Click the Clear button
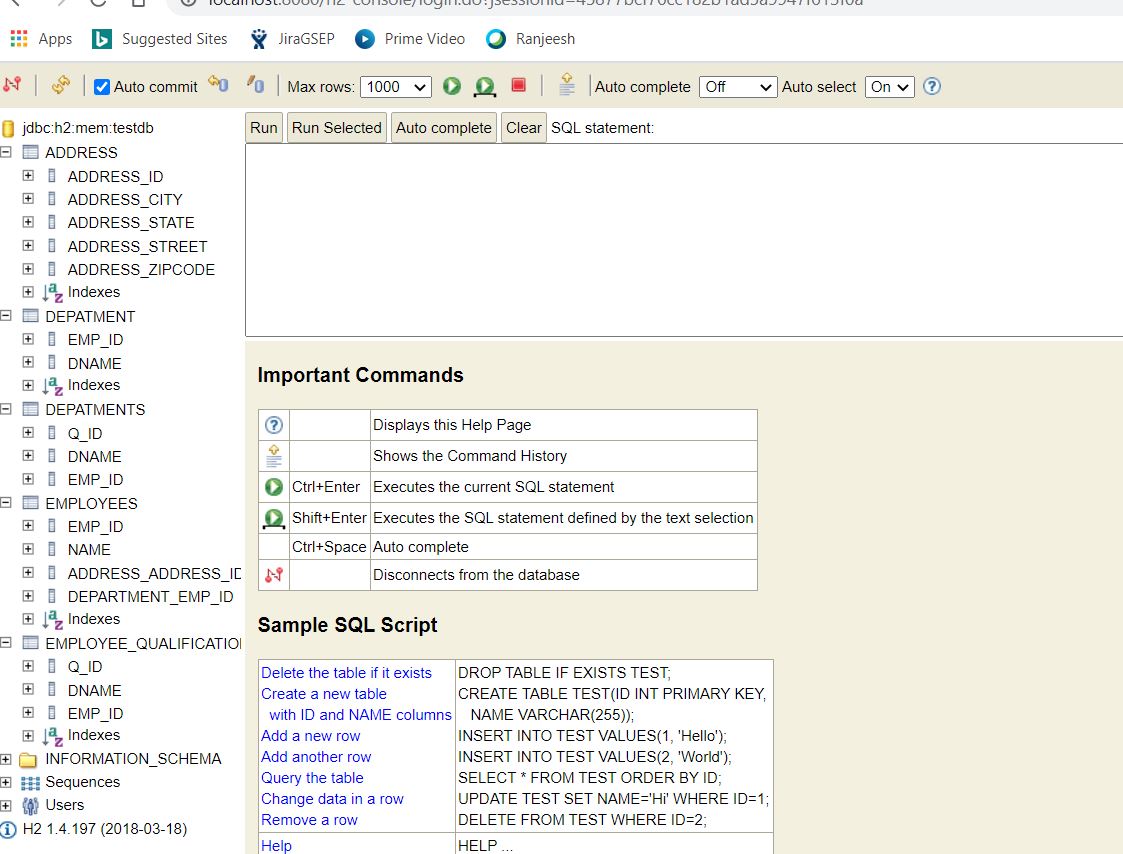1123x854 pixels. pyautogui.click(x=524, y=128)
